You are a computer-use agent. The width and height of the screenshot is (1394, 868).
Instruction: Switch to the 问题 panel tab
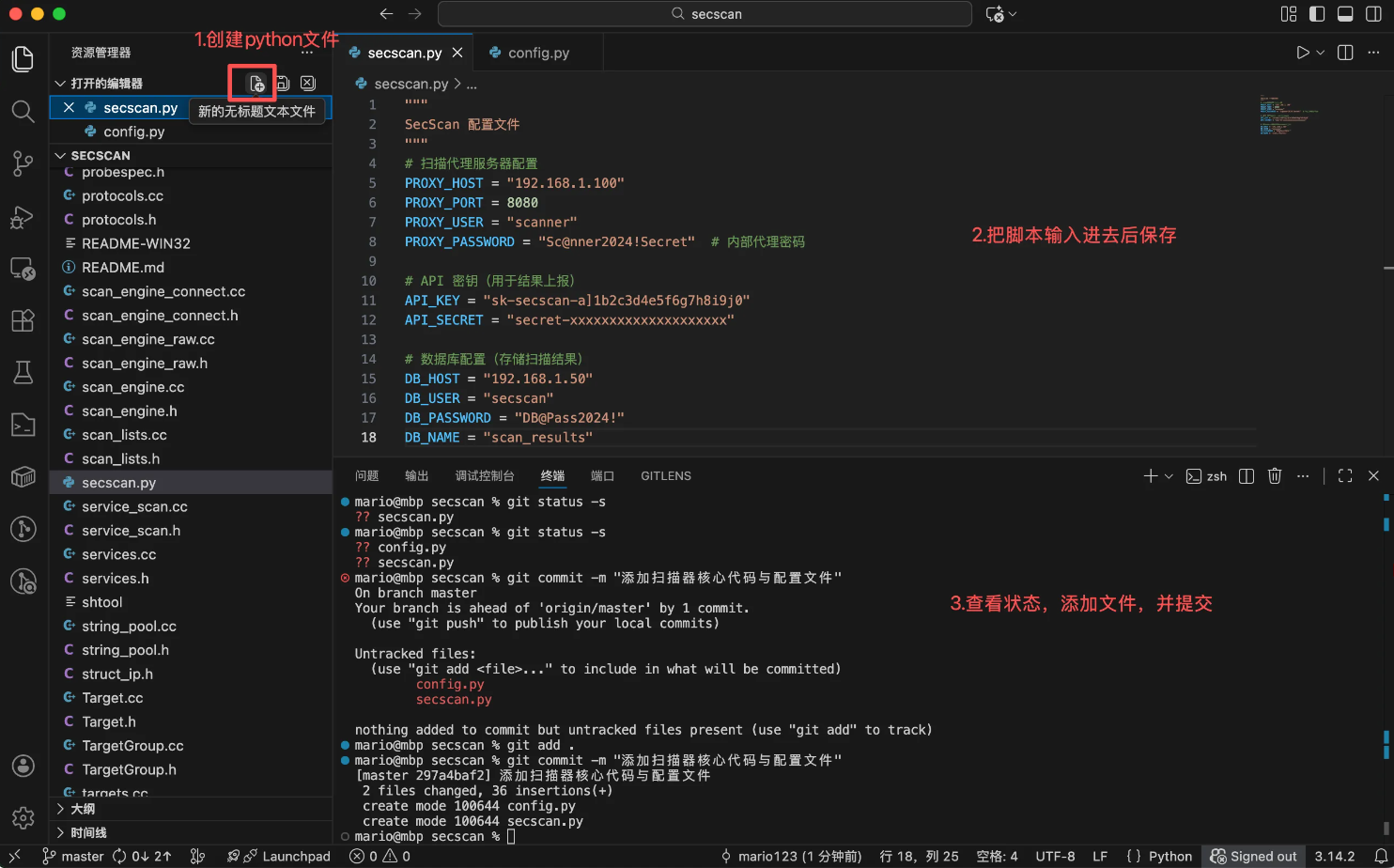(367, 476)
